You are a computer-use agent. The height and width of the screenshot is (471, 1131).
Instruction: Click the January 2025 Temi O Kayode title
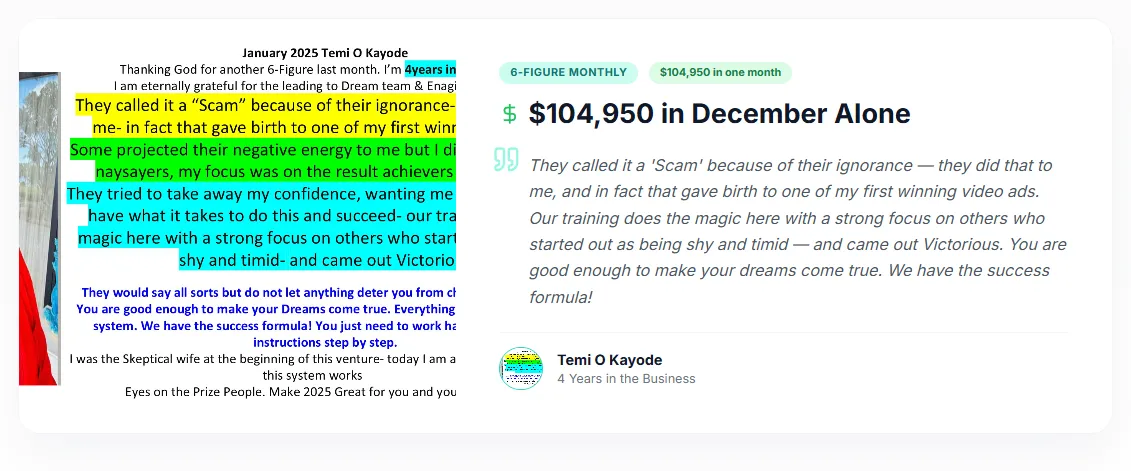point(325,53)
